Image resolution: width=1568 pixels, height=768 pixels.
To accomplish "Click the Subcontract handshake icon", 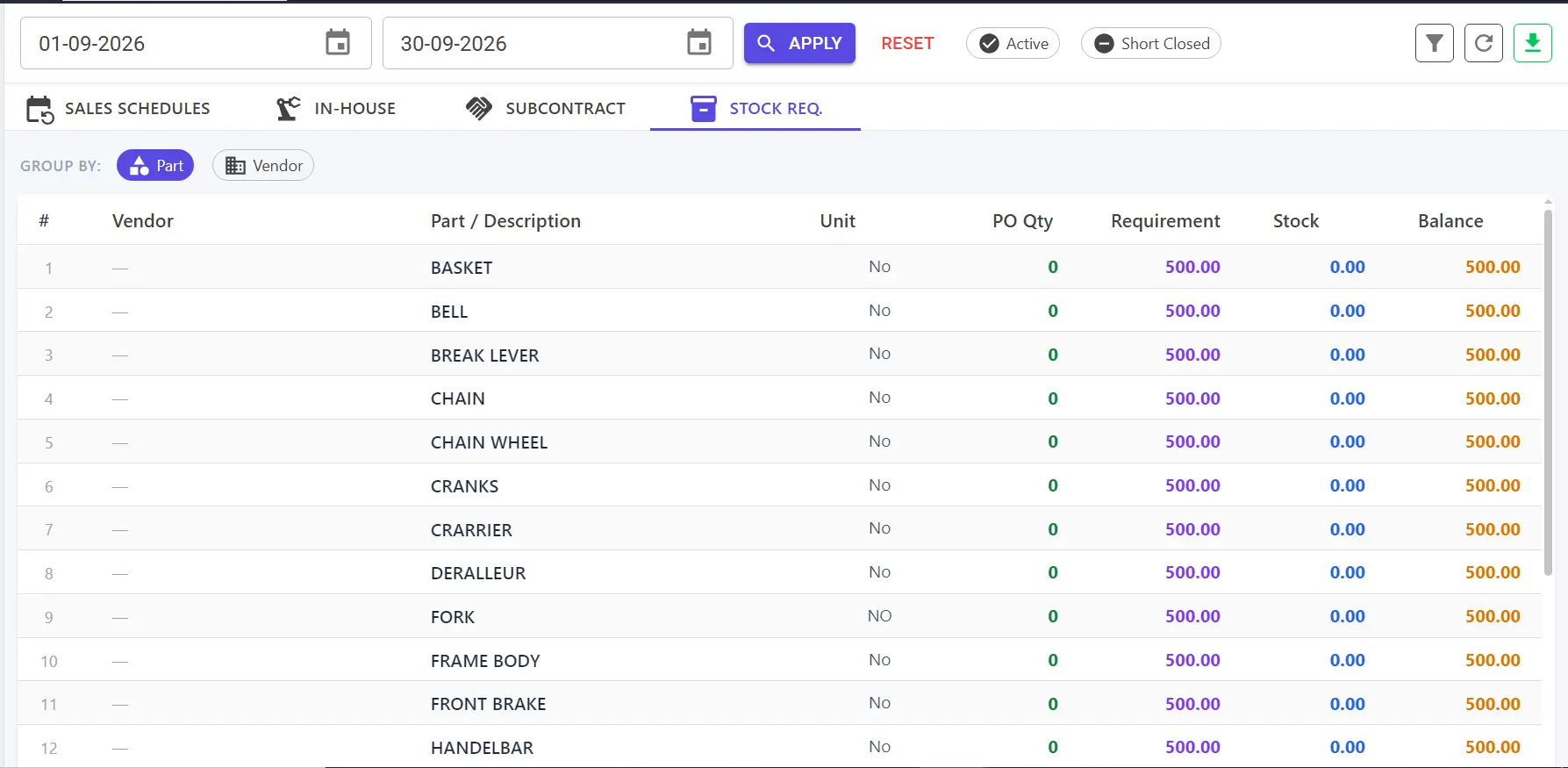I will point(479,108).
